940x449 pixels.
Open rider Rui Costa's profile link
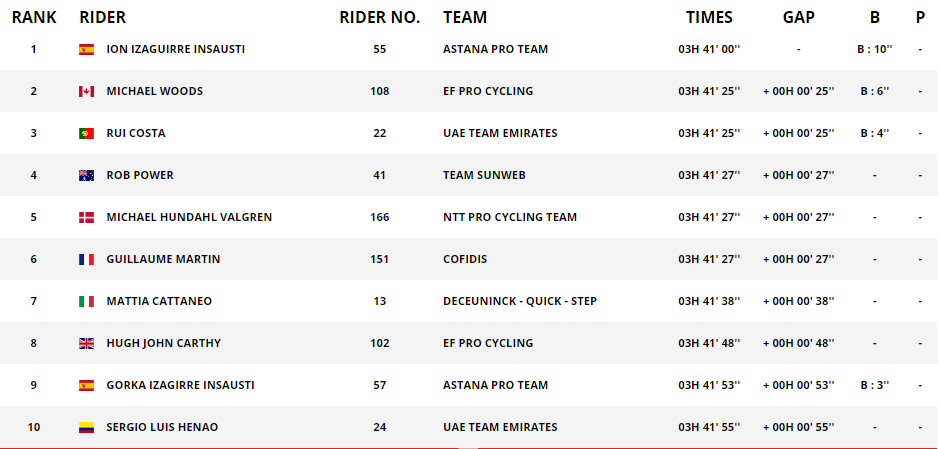pyautogui.click(x=135, y=133)
